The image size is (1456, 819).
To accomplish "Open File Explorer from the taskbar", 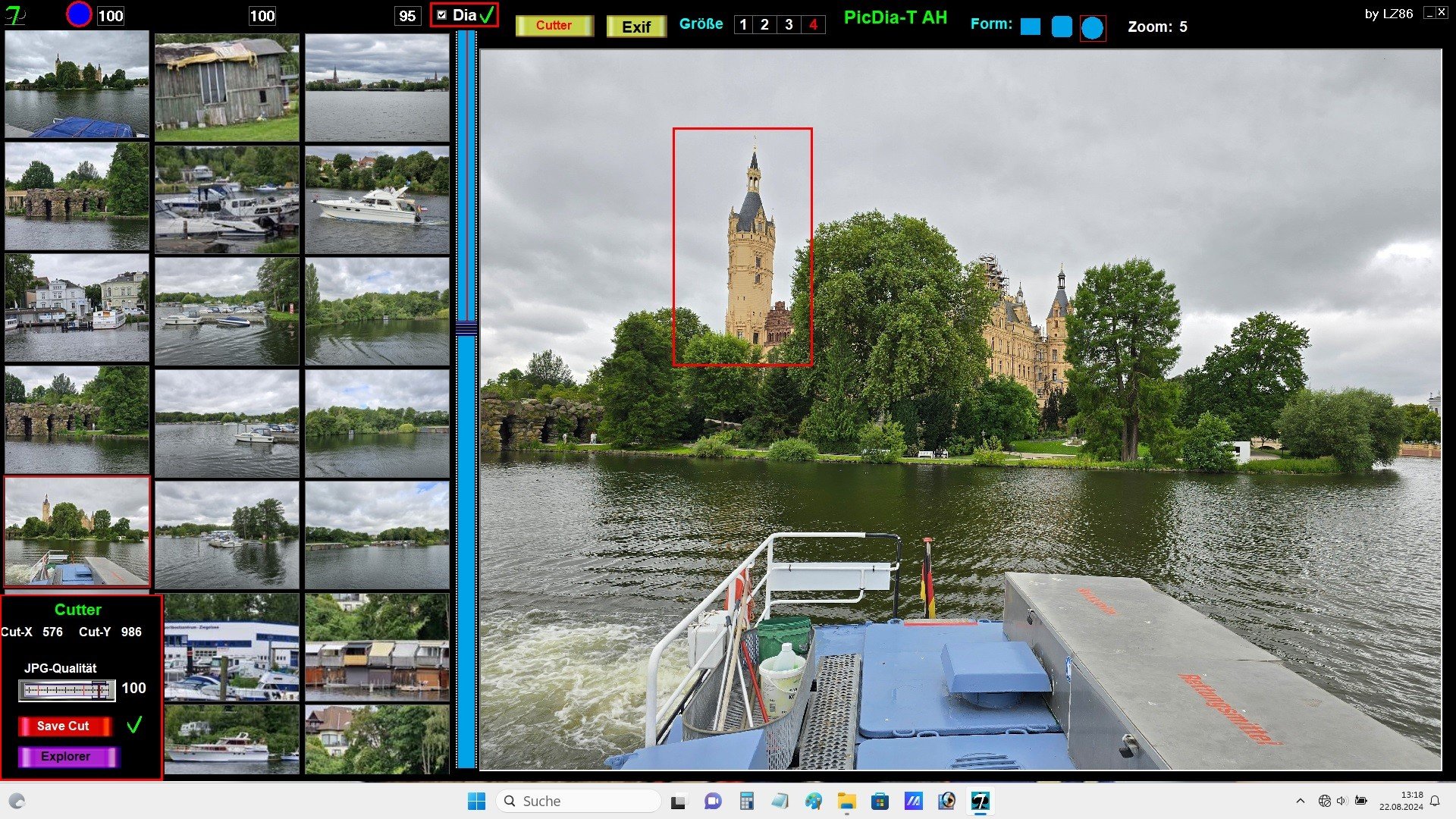I will [846, 801].
